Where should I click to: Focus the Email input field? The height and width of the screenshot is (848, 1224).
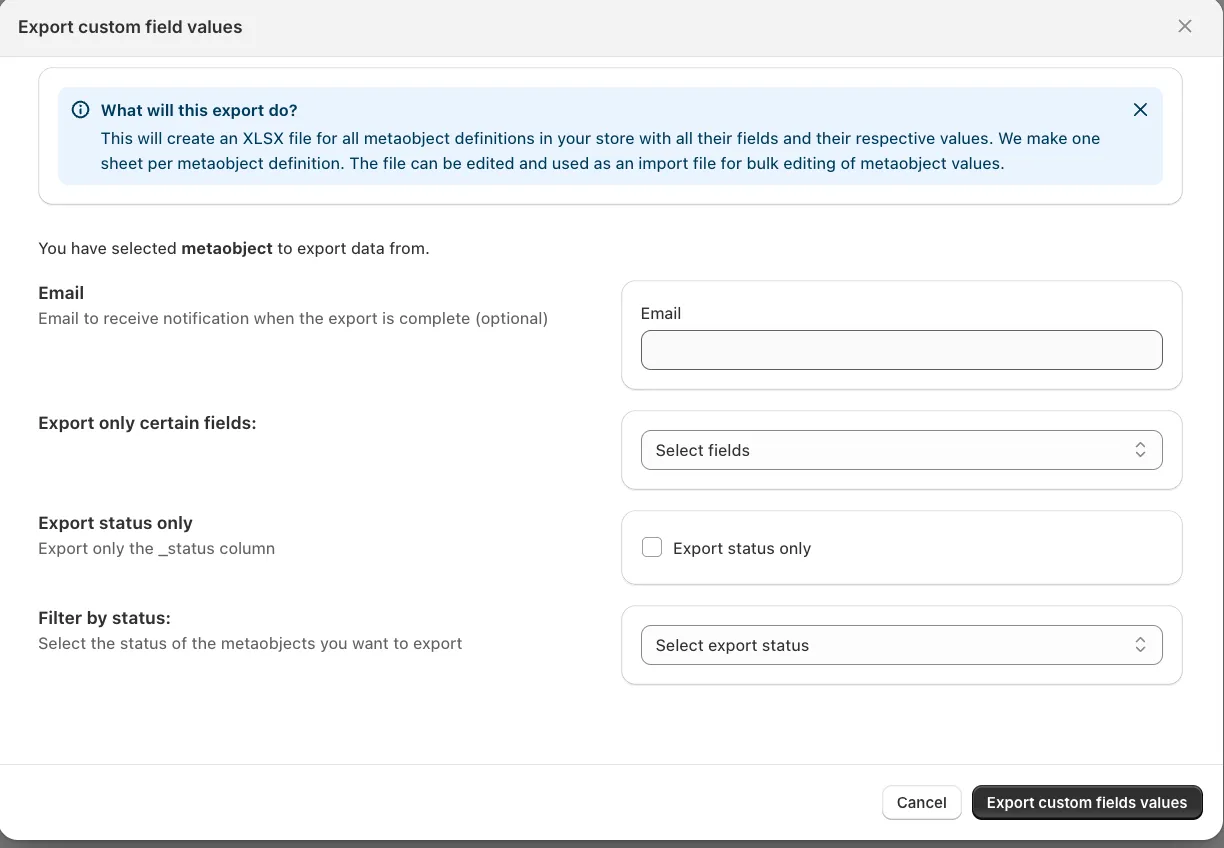point(901,350)
